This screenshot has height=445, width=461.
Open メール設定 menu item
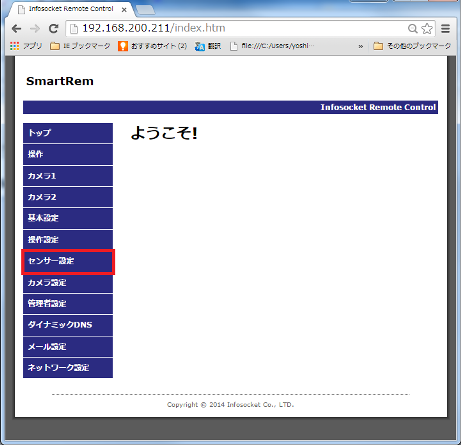(68, 347)
